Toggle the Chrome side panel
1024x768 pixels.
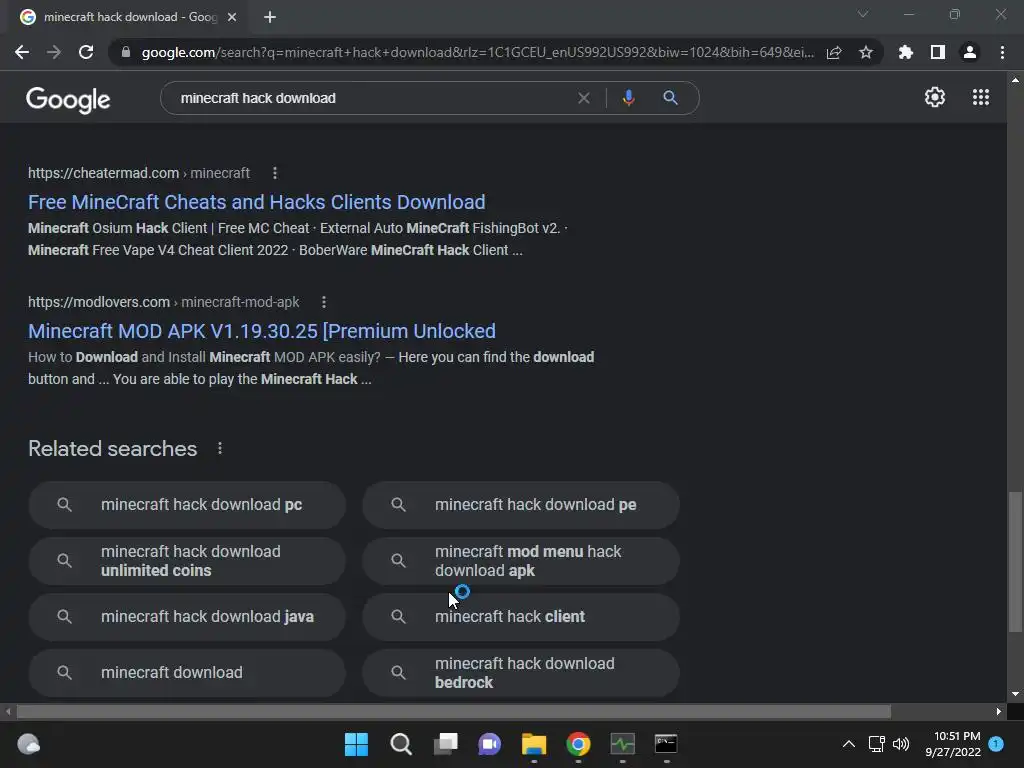point(938,52)
